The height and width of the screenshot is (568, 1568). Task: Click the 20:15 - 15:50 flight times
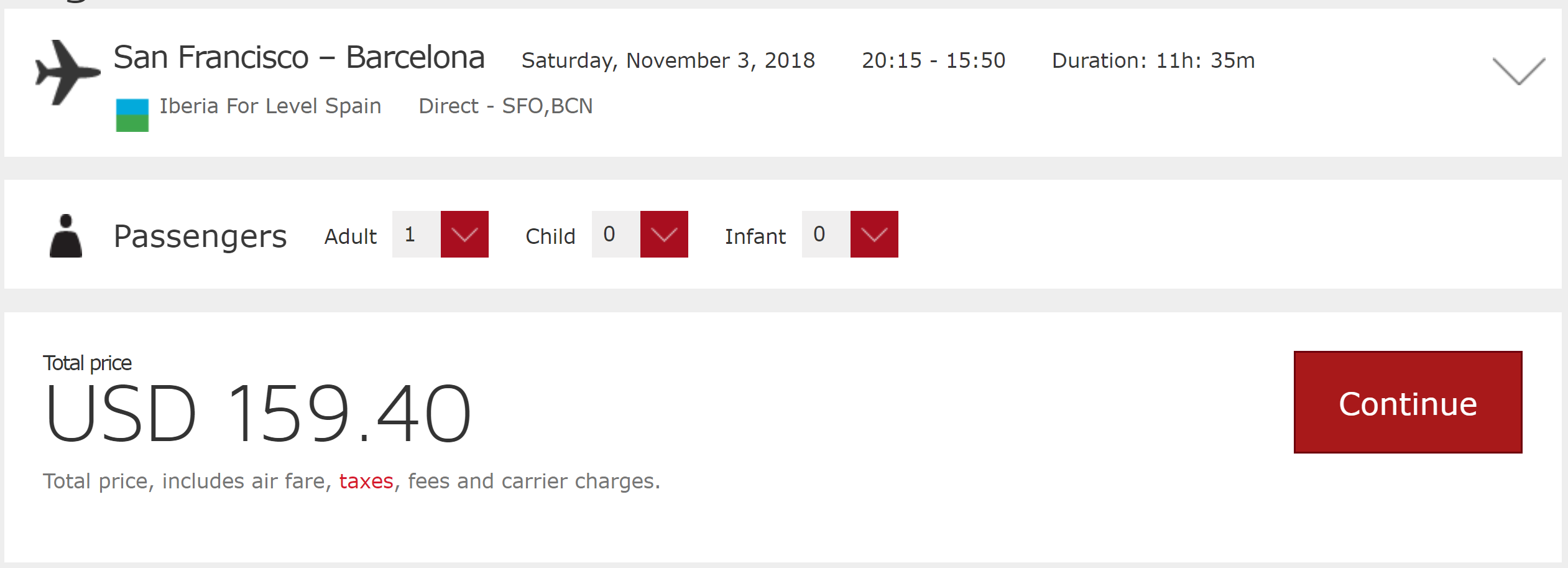pyautogui.click(x=933, y=60)
